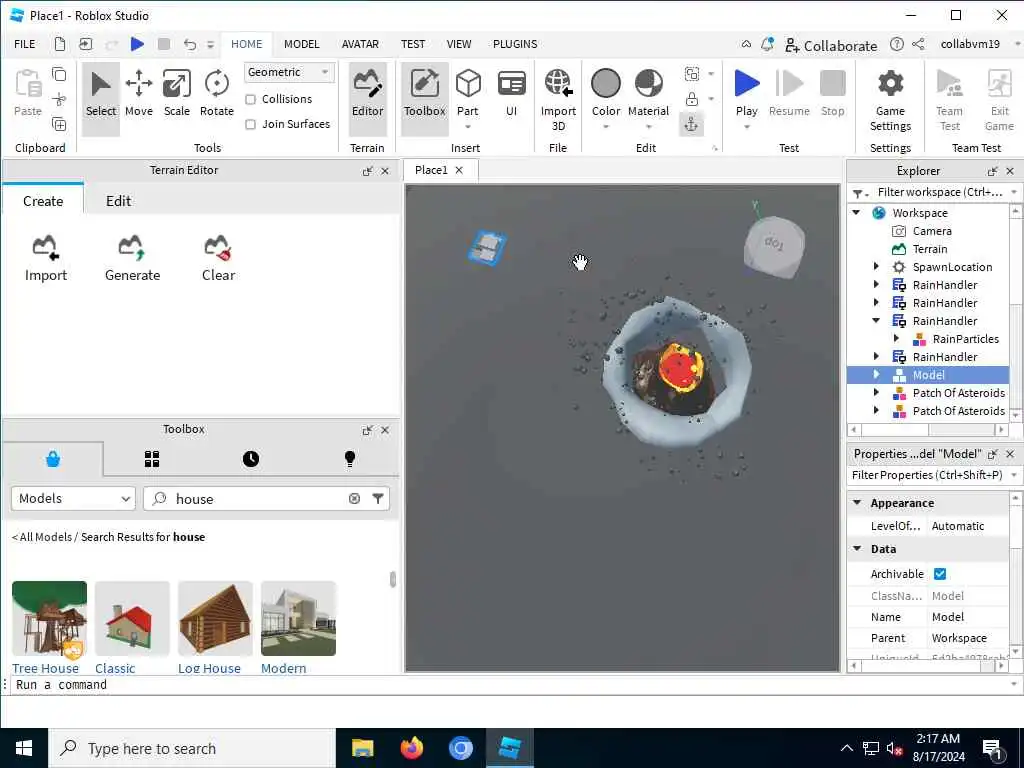Click the Copy clipboard icon

point(59,74)
